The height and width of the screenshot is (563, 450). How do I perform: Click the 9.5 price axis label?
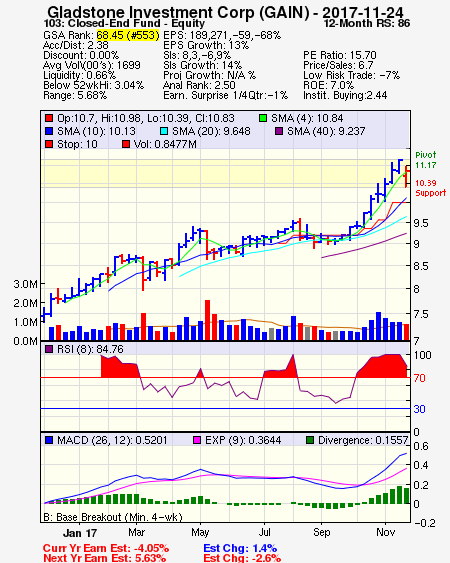(x=421, y=223)
